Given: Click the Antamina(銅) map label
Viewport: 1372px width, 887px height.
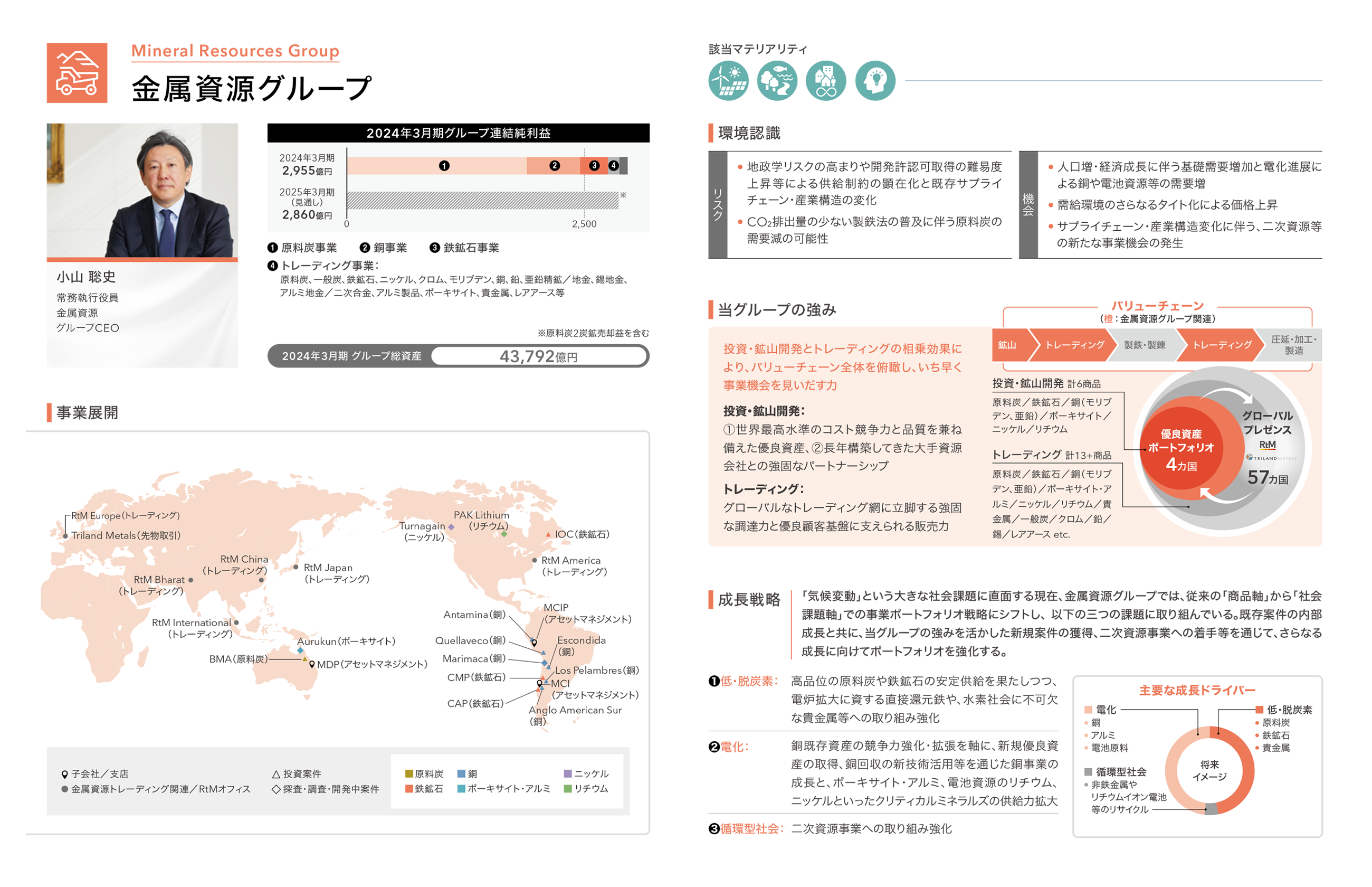Looking at the screenshot, I should 474,615.
